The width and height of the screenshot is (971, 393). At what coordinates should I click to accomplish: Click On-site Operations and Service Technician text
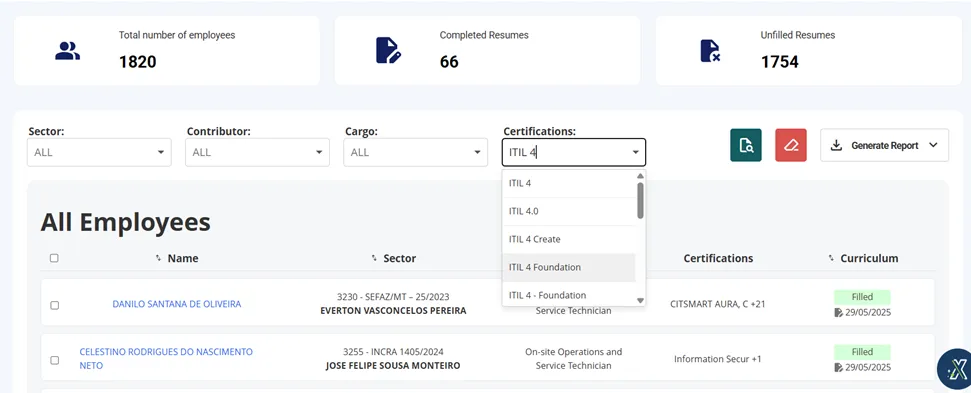[573, 358]
